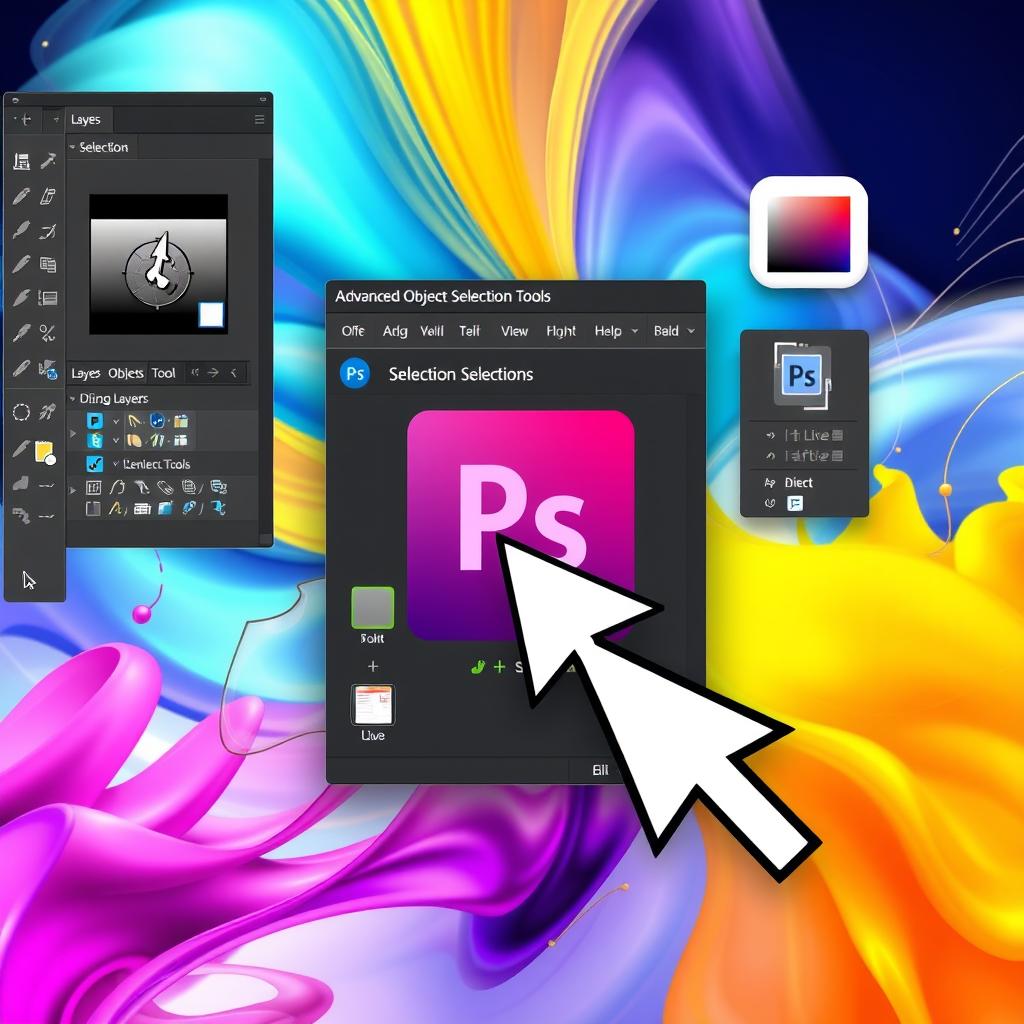Toggle the icon at end of Live row

point(837,435)
